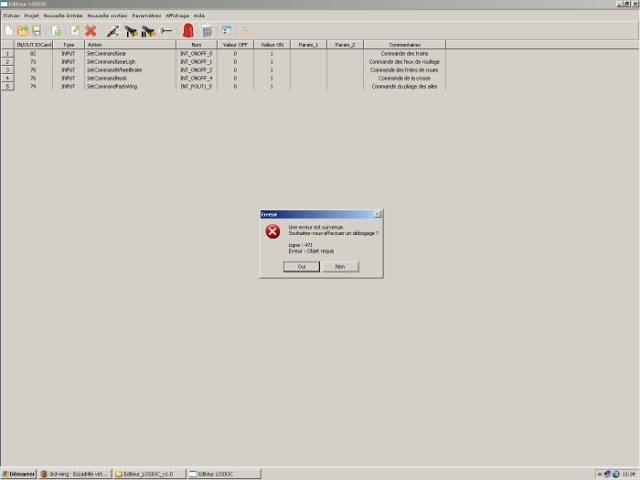
Task: Click the red X delete icon
Action: (91, 31)
